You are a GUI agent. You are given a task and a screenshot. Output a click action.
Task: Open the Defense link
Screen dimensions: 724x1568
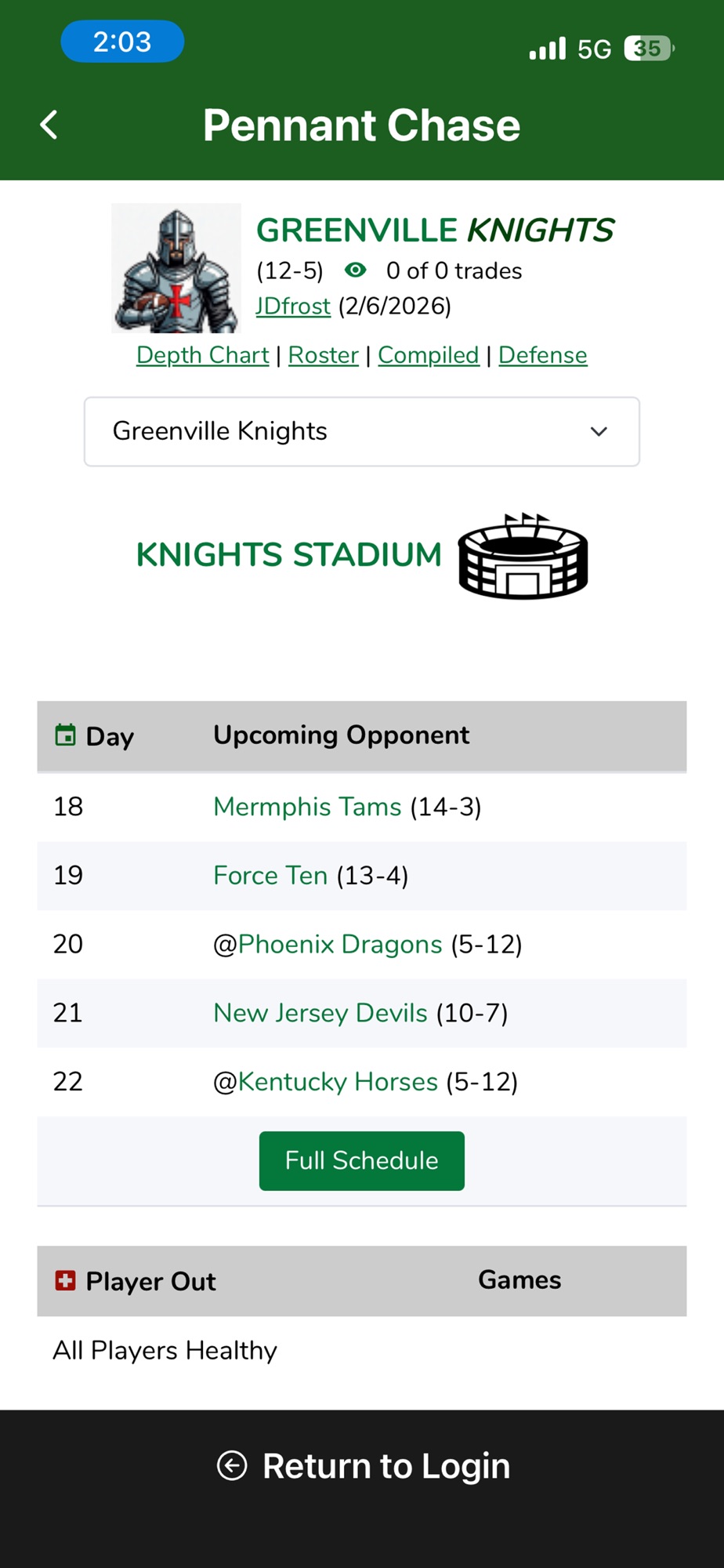tap(542, 355)
